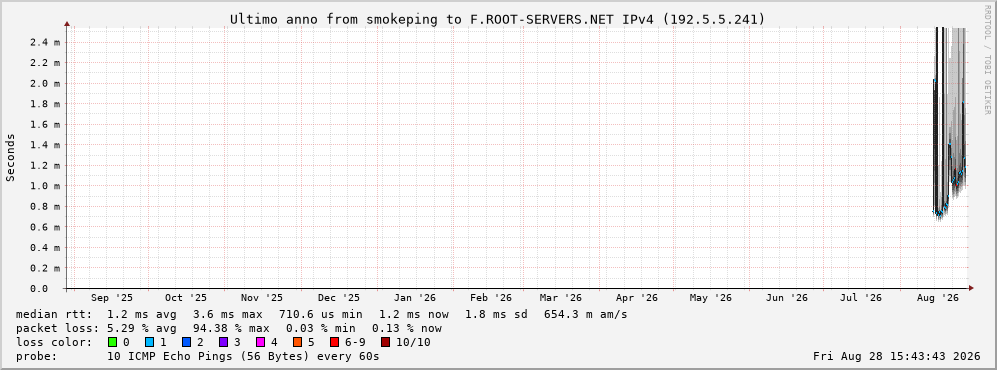Click the Jan '26 axis label
Image resolution: width=997 pixels, height=370 pixels.
pos(415,298)
